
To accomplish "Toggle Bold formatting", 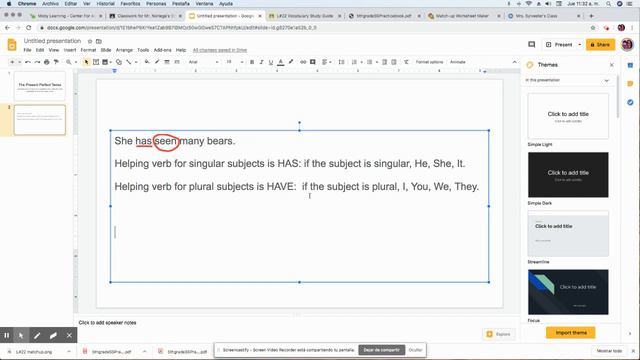I will 252,62.
